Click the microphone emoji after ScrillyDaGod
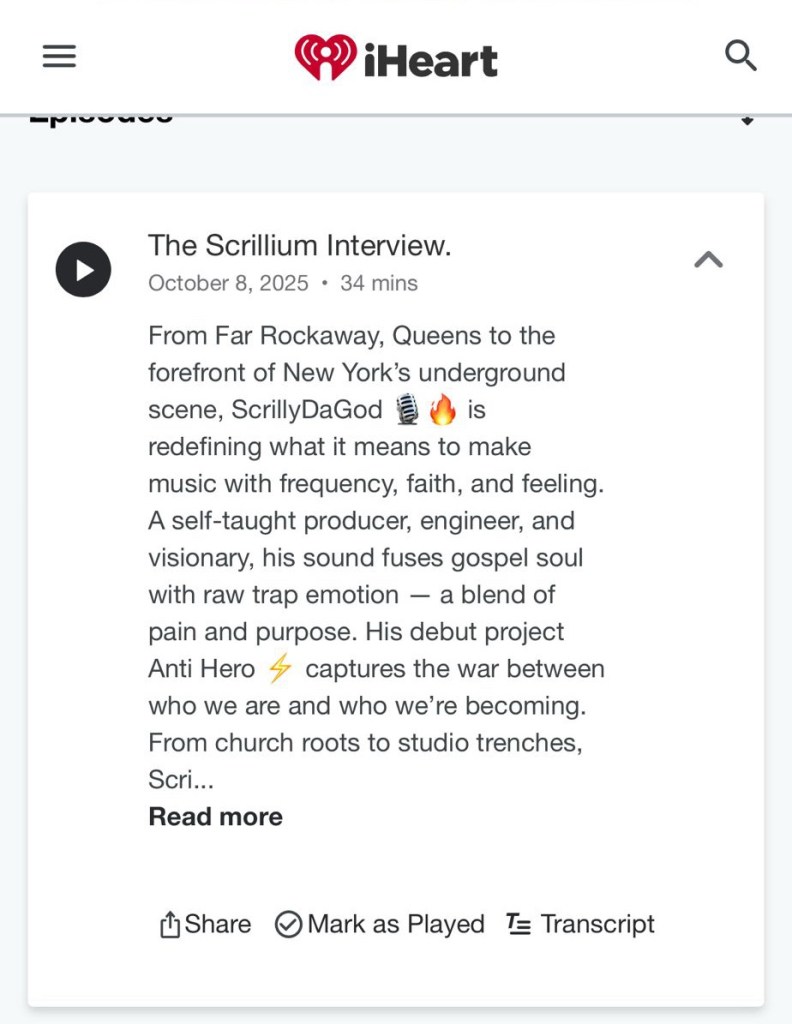 [407, 410]
